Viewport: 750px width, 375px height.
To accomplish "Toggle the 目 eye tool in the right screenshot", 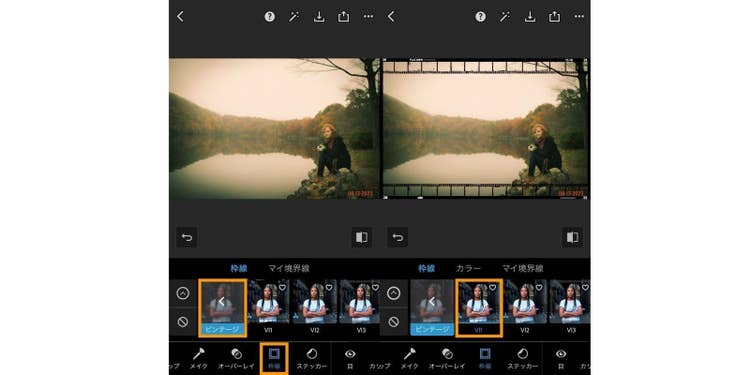I will tap(561, 359).
